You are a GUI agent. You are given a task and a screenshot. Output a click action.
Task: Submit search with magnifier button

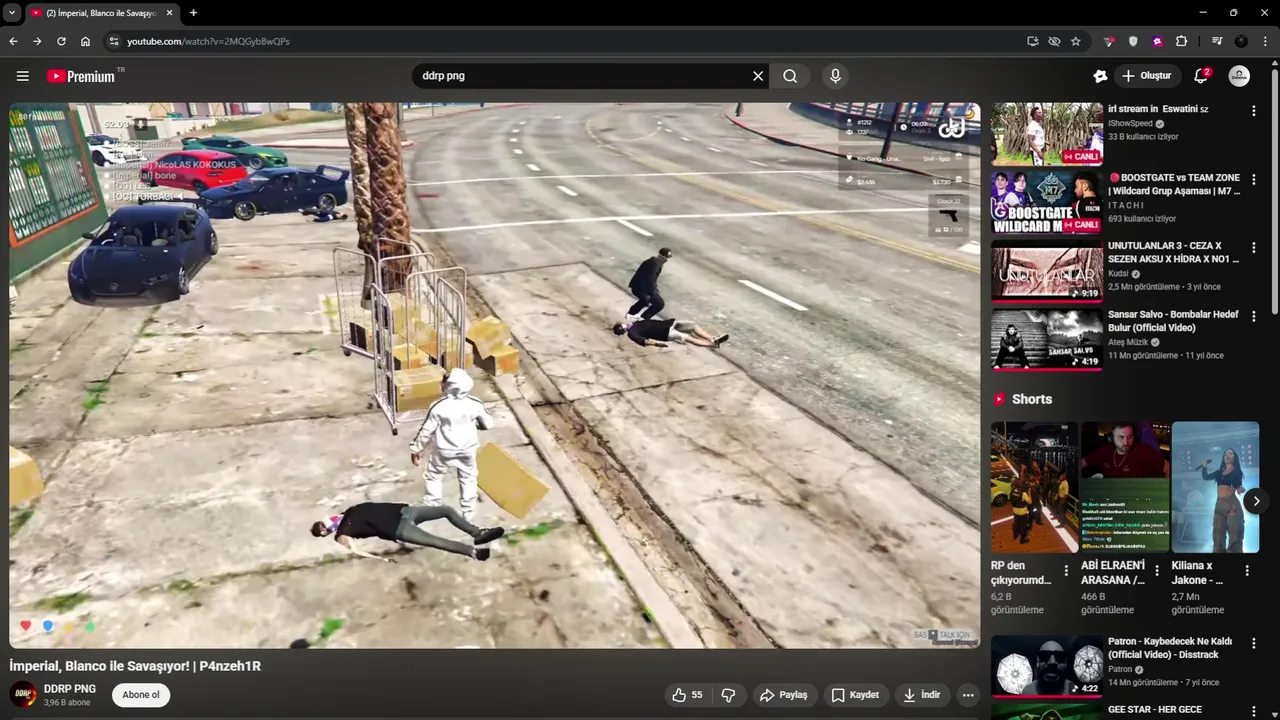[790, 76]
